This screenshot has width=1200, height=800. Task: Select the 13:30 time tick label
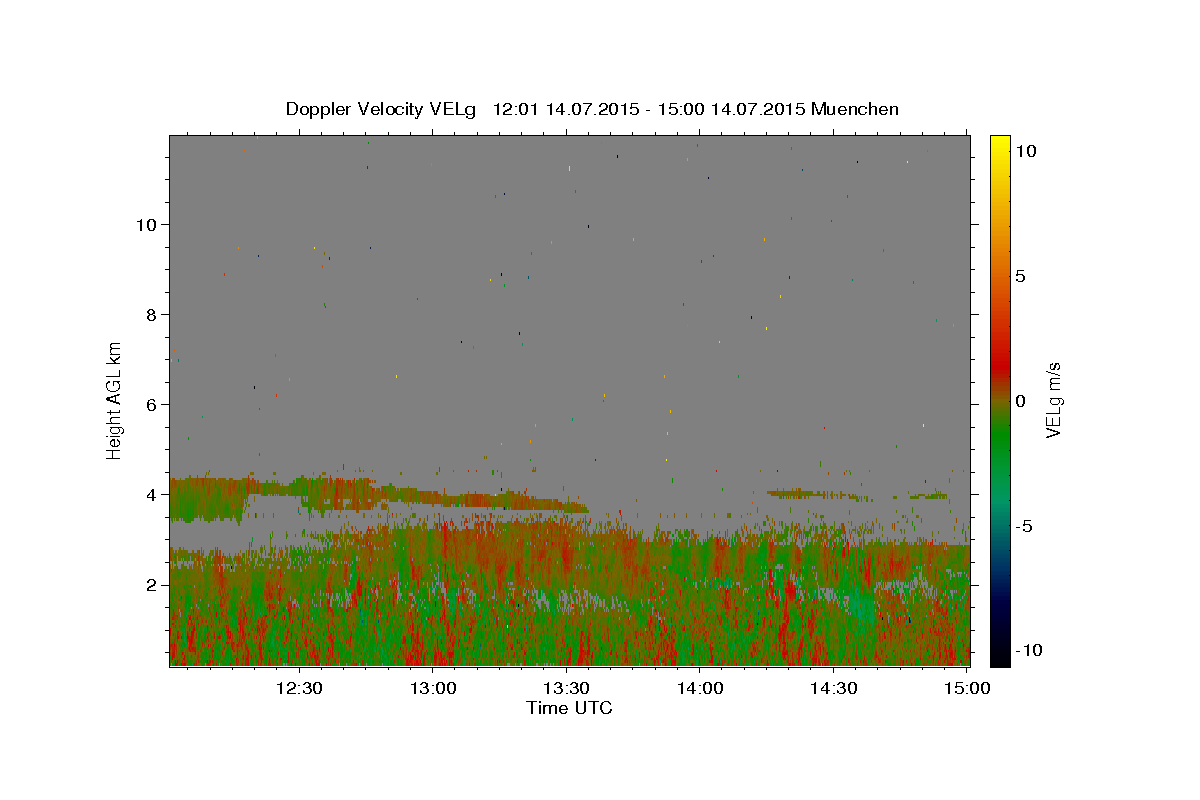567,689
